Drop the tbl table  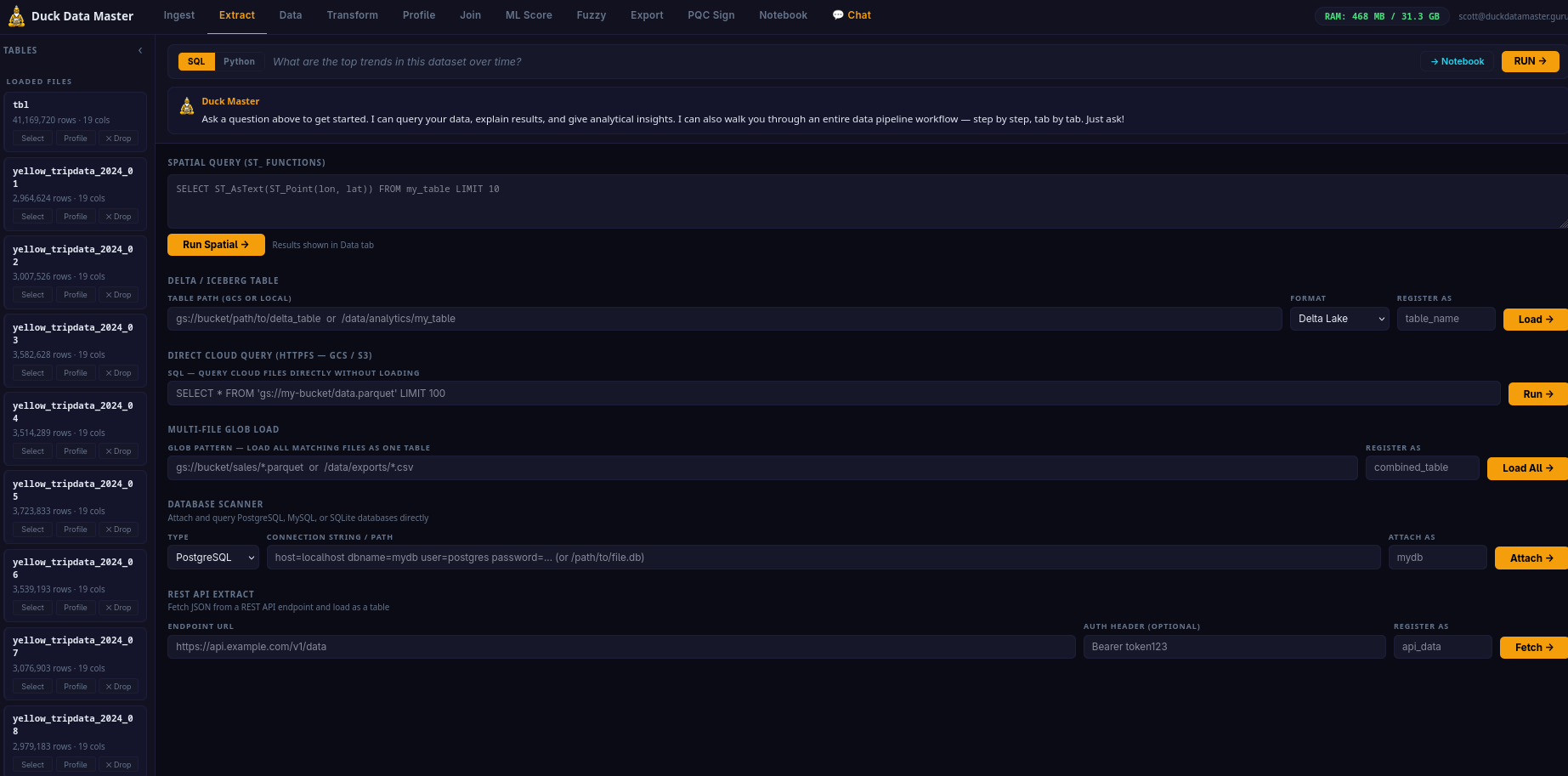(x=118, y=139)
